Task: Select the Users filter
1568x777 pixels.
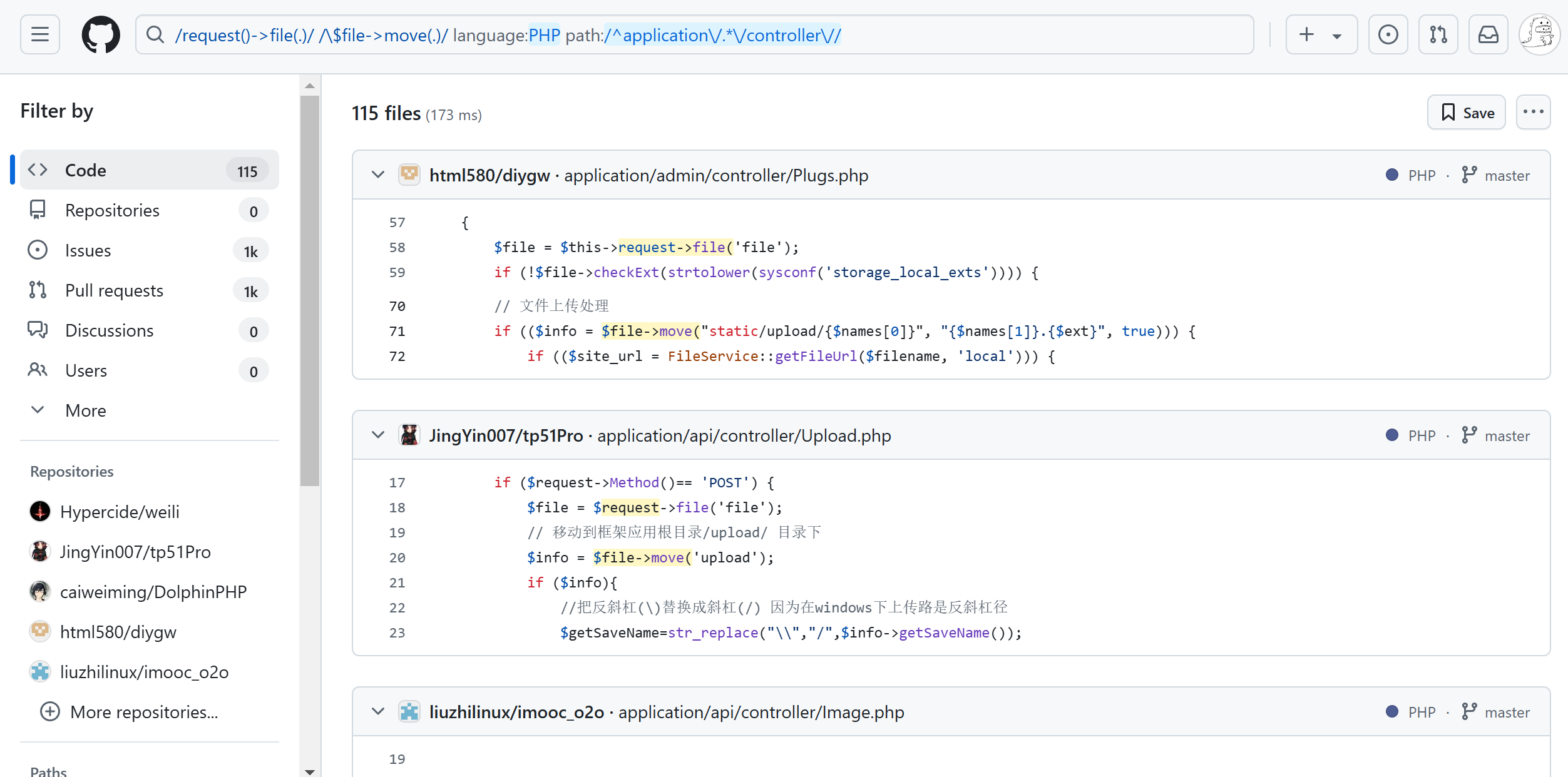Action: tap(150, 370)
